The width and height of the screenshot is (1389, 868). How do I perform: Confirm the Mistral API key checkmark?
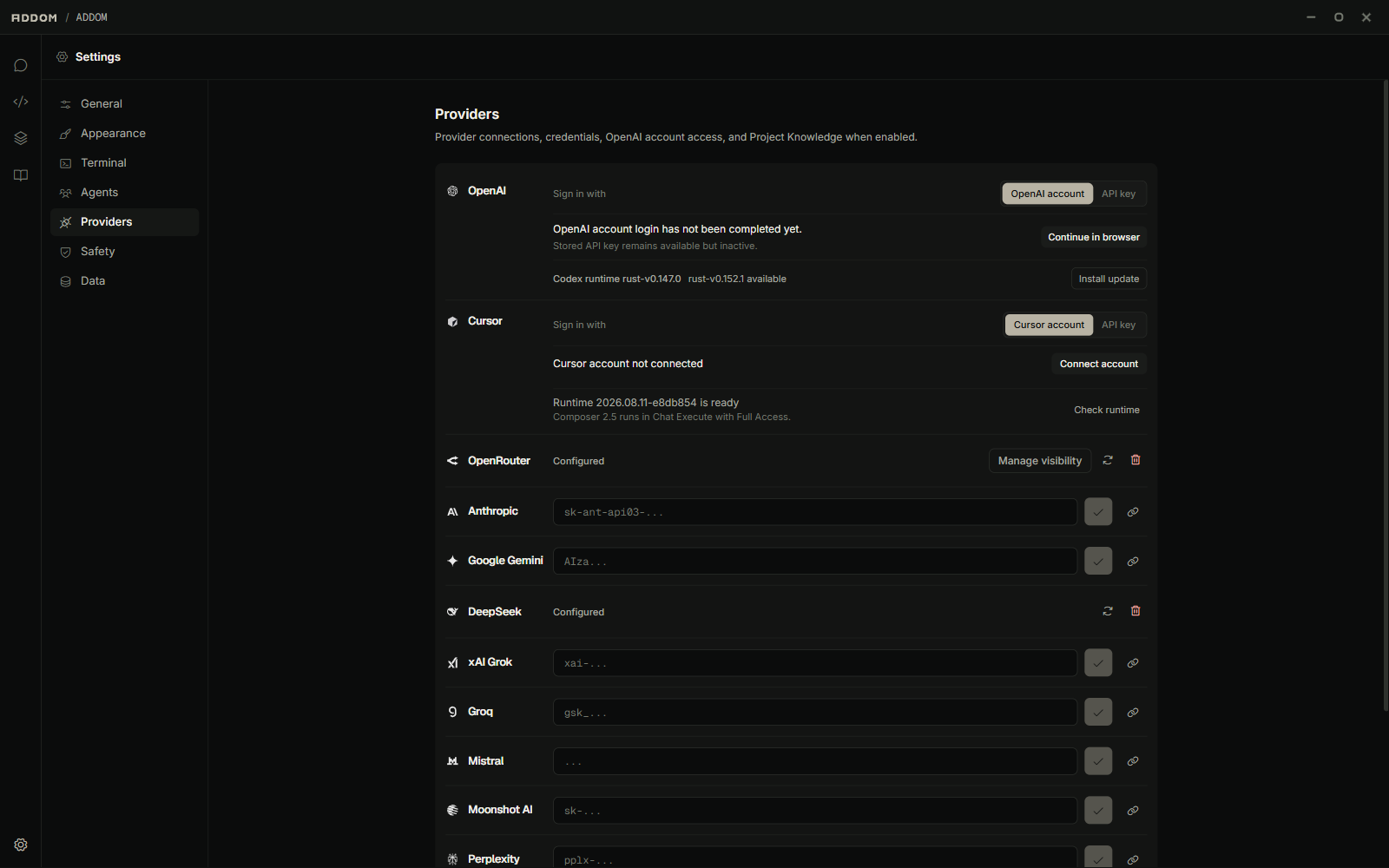[x=1098, y=761]
